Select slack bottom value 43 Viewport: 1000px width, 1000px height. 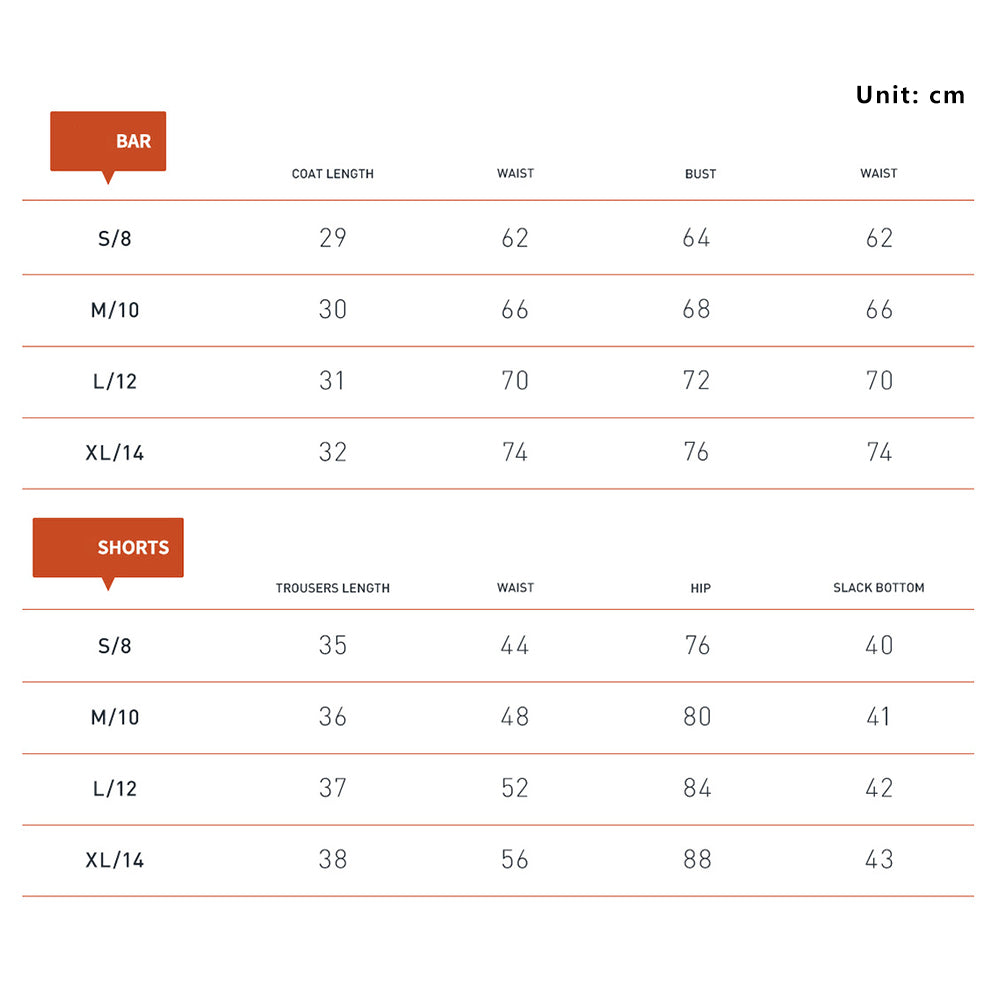tap(879, 860)
